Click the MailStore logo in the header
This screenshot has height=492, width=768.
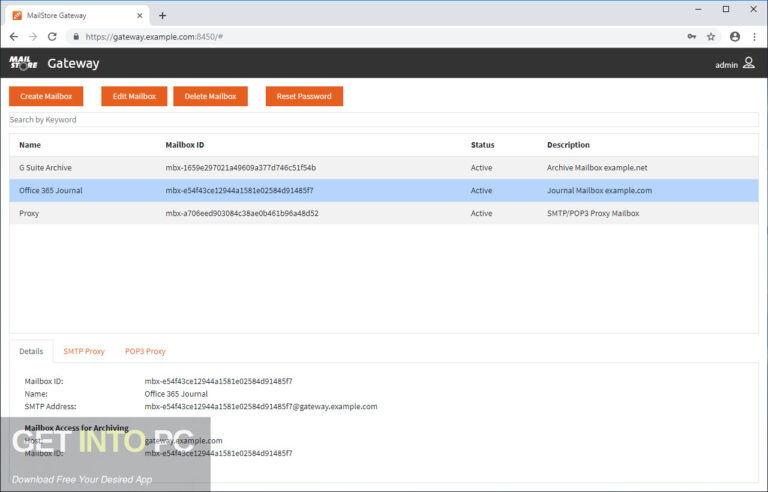click(x=23, y=63)
